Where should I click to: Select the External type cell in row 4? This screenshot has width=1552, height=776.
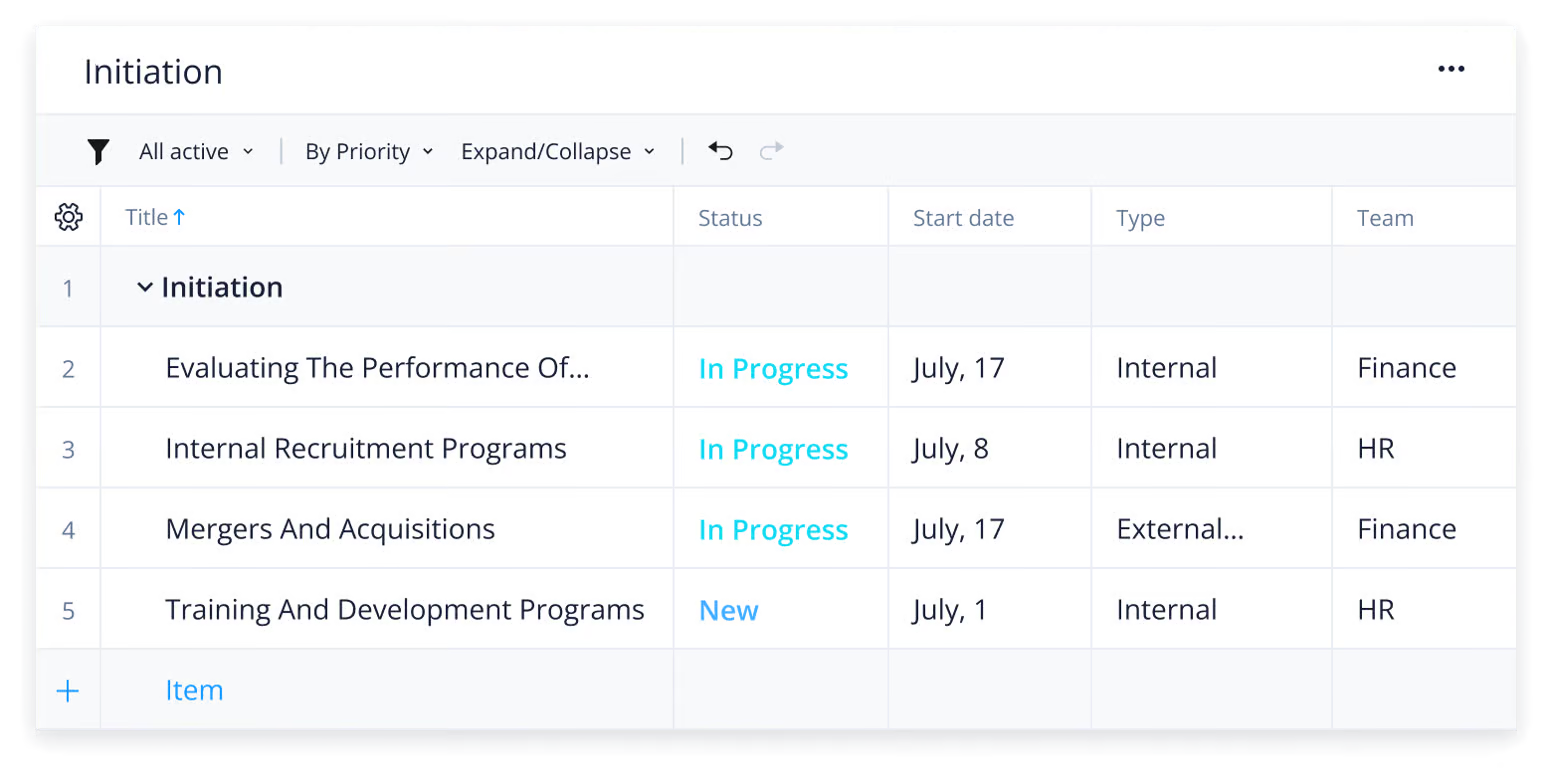(x=1179, y=529)
